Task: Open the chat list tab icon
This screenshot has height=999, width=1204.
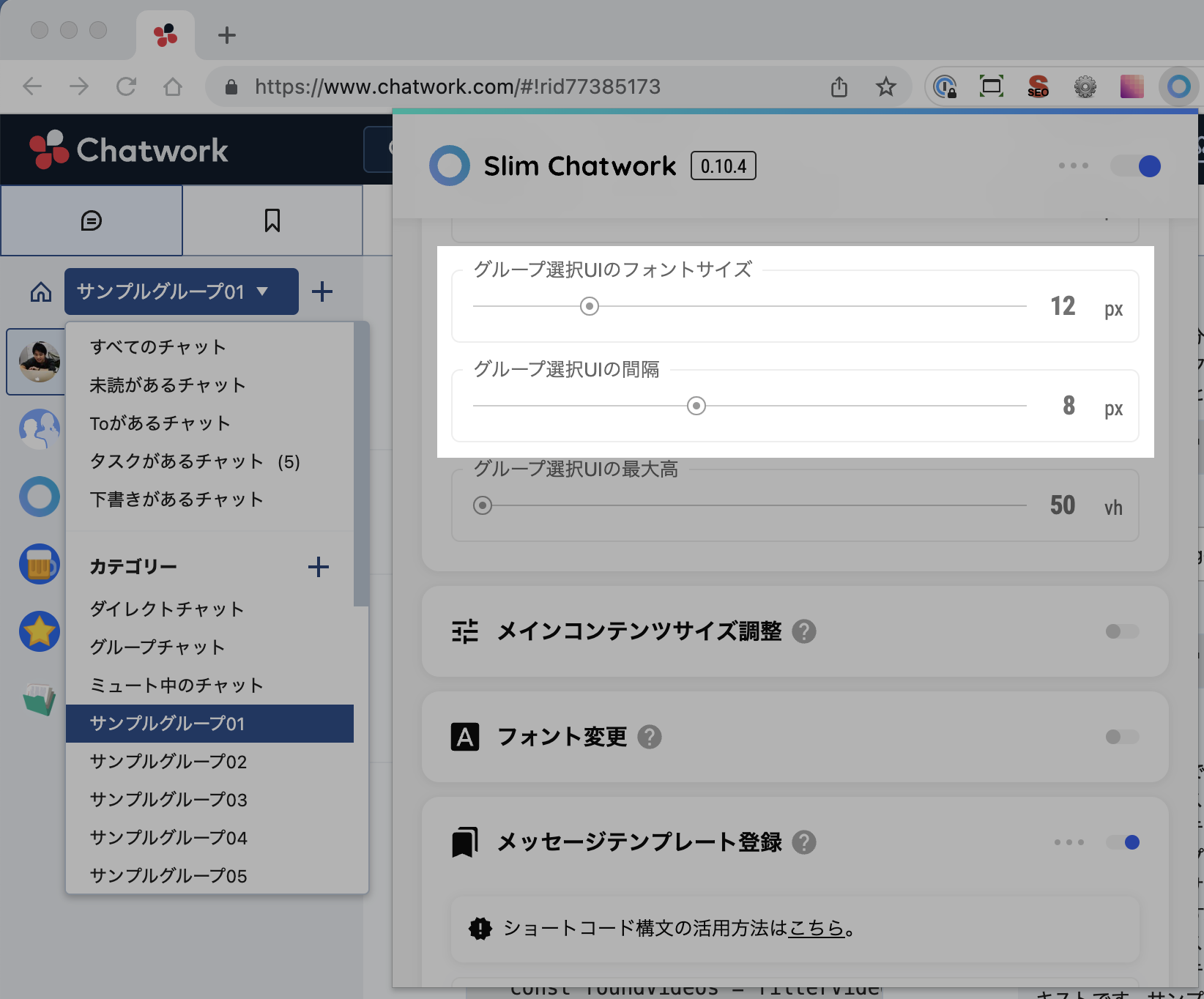Action: [x=92, y=220]
